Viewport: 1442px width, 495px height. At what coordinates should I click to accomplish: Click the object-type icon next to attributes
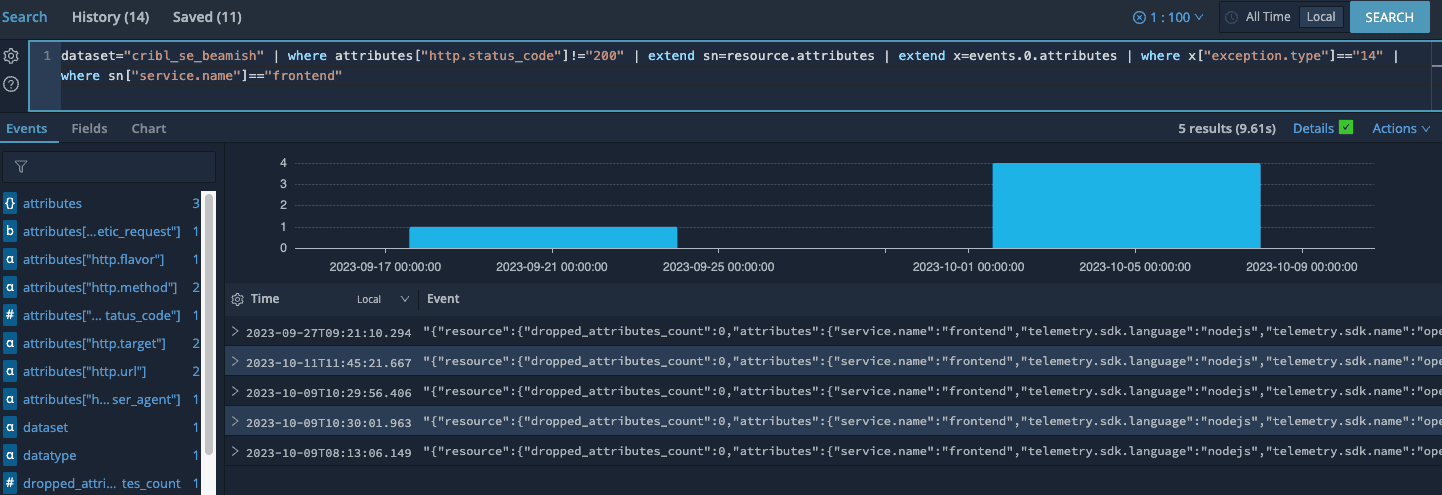(10, 203)
